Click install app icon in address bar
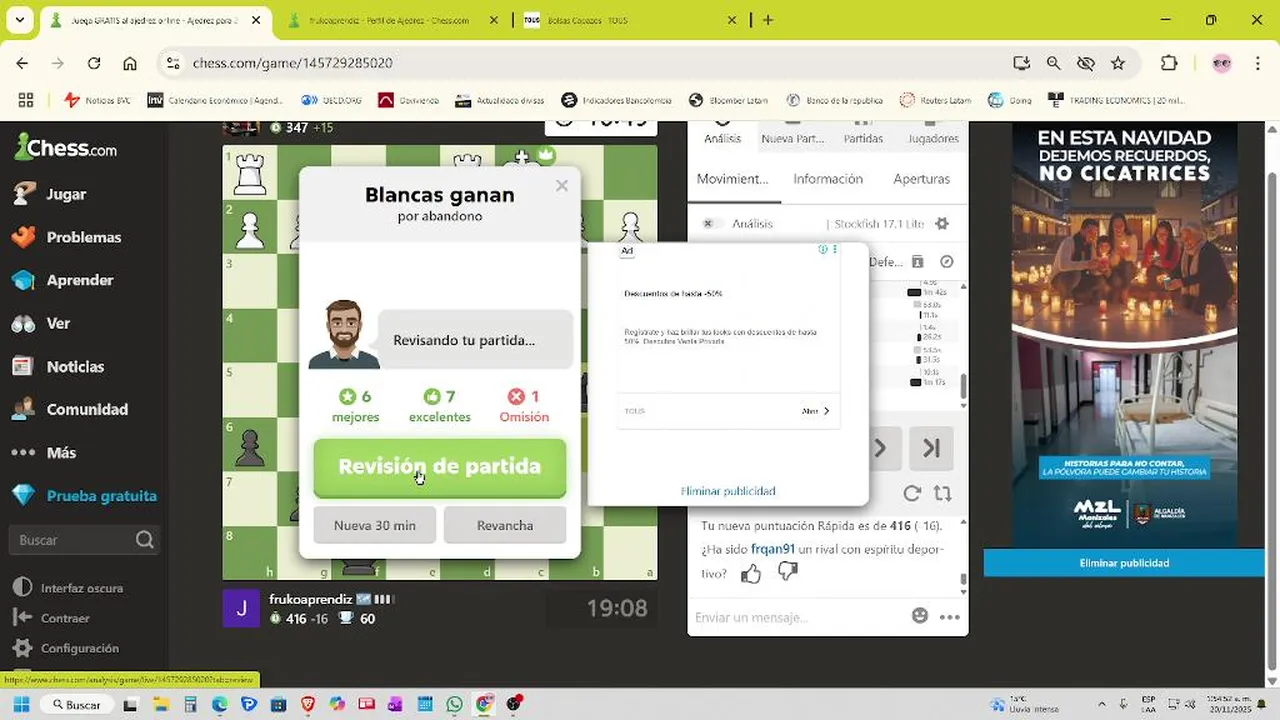Image resolution: width=1280 pixels, height=720 pixels. [1021, 63]
